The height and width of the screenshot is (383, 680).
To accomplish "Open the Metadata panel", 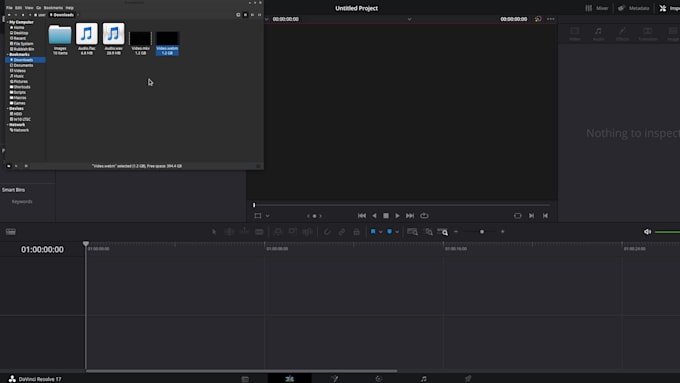I will [634, 8].
